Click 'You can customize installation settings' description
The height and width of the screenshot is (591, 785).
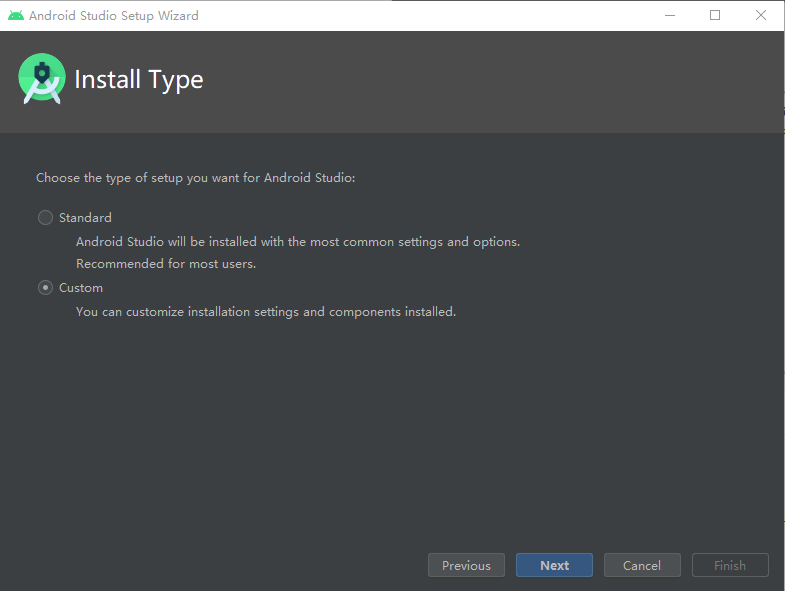pos(266,312)
